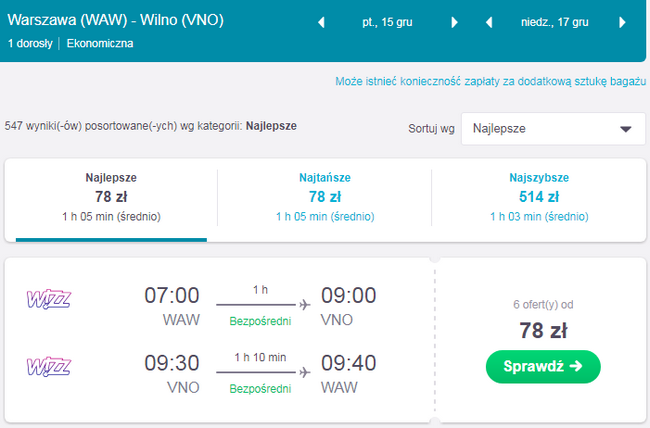Screen dimensions: 650x428
Task: Click previous return date arrow
Action: (x=489, y=23)
